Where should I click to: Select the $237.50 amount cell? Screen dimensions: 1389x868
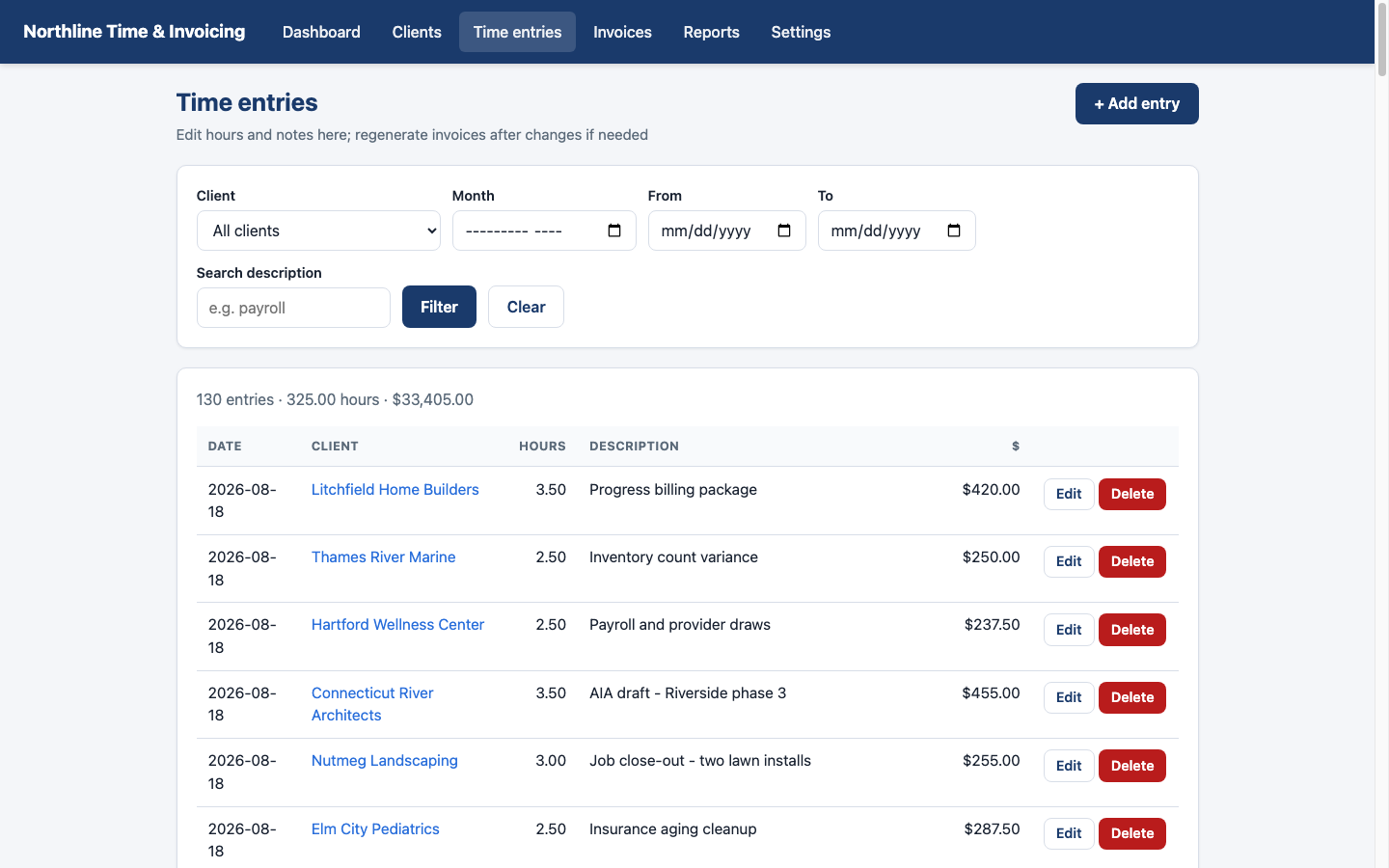coord(992,624)
